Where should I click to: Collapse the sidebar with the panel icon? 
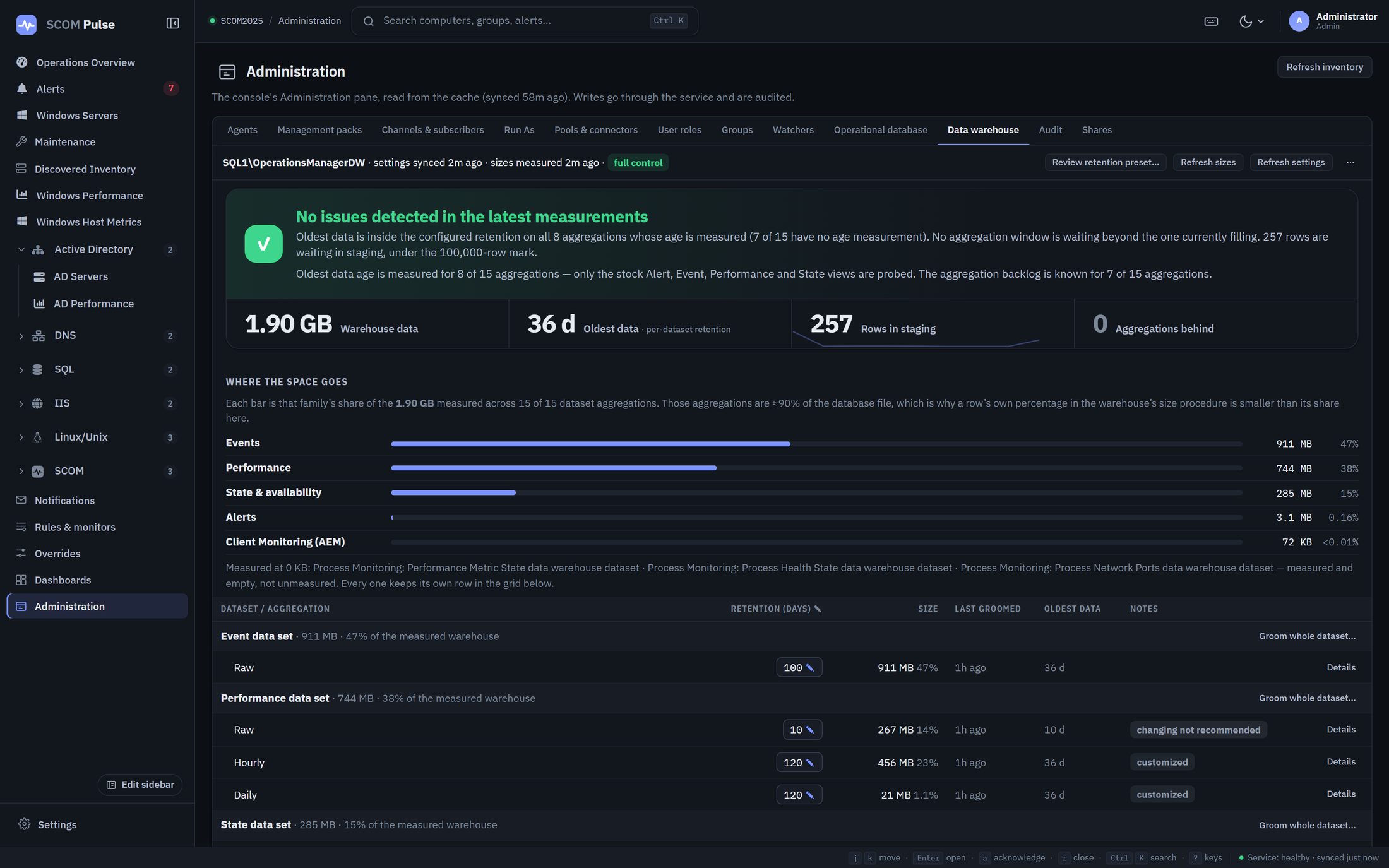click(172, 23)
